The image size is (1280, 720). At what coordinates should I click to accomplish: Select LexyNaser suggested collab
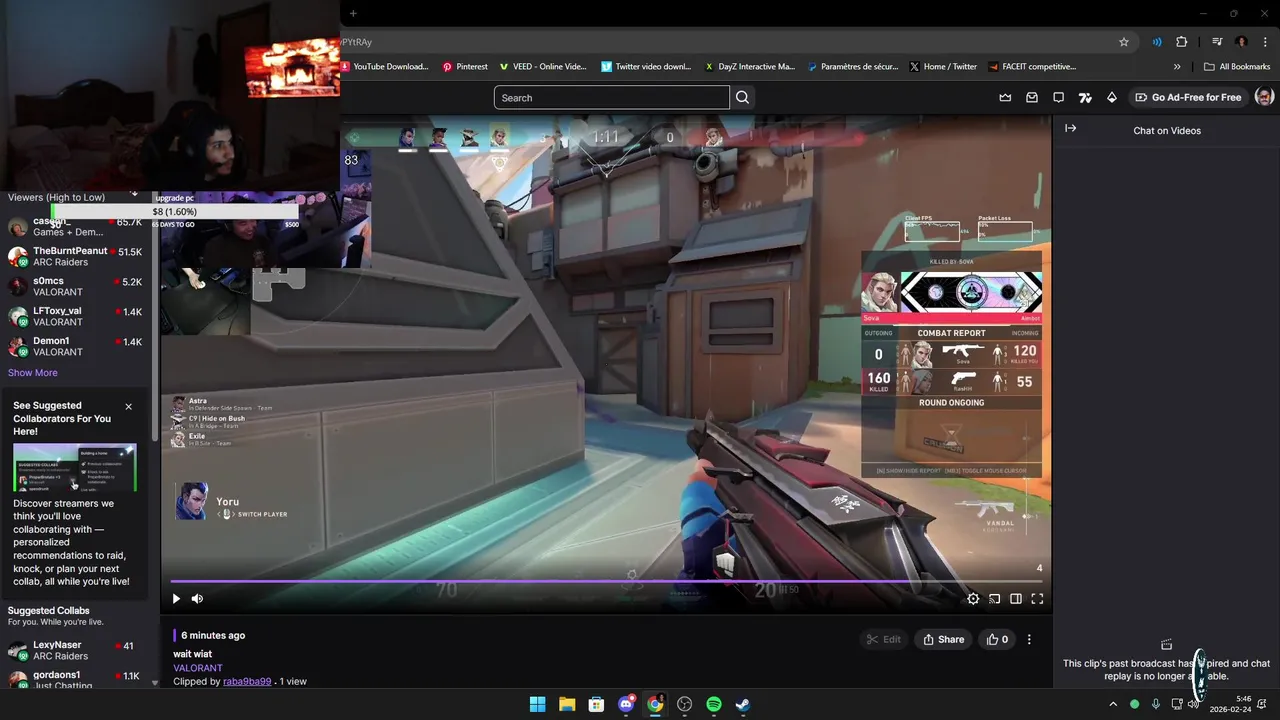pos(76,650)
